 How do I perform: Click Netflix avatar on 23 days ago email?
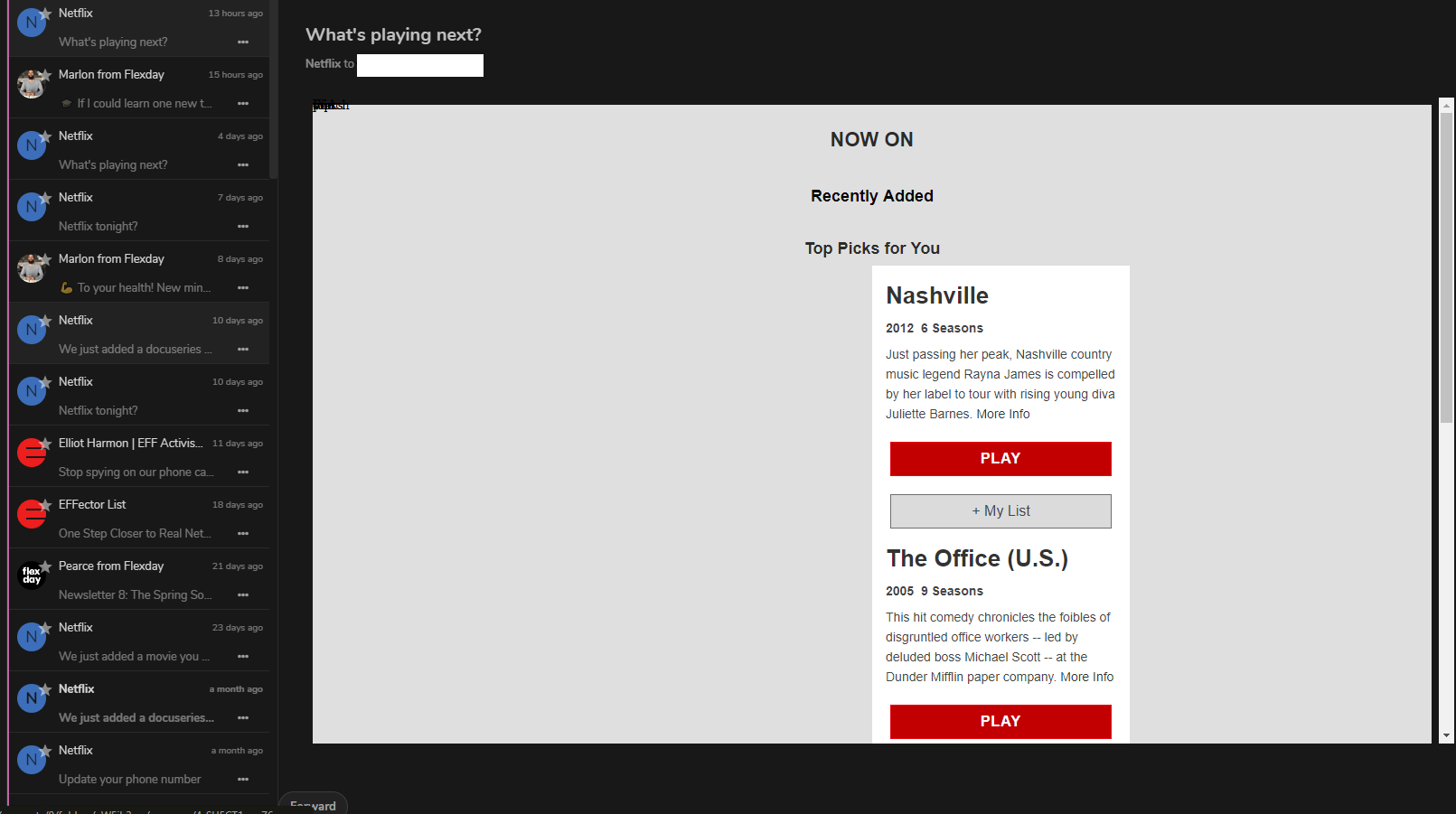[32, 637]
